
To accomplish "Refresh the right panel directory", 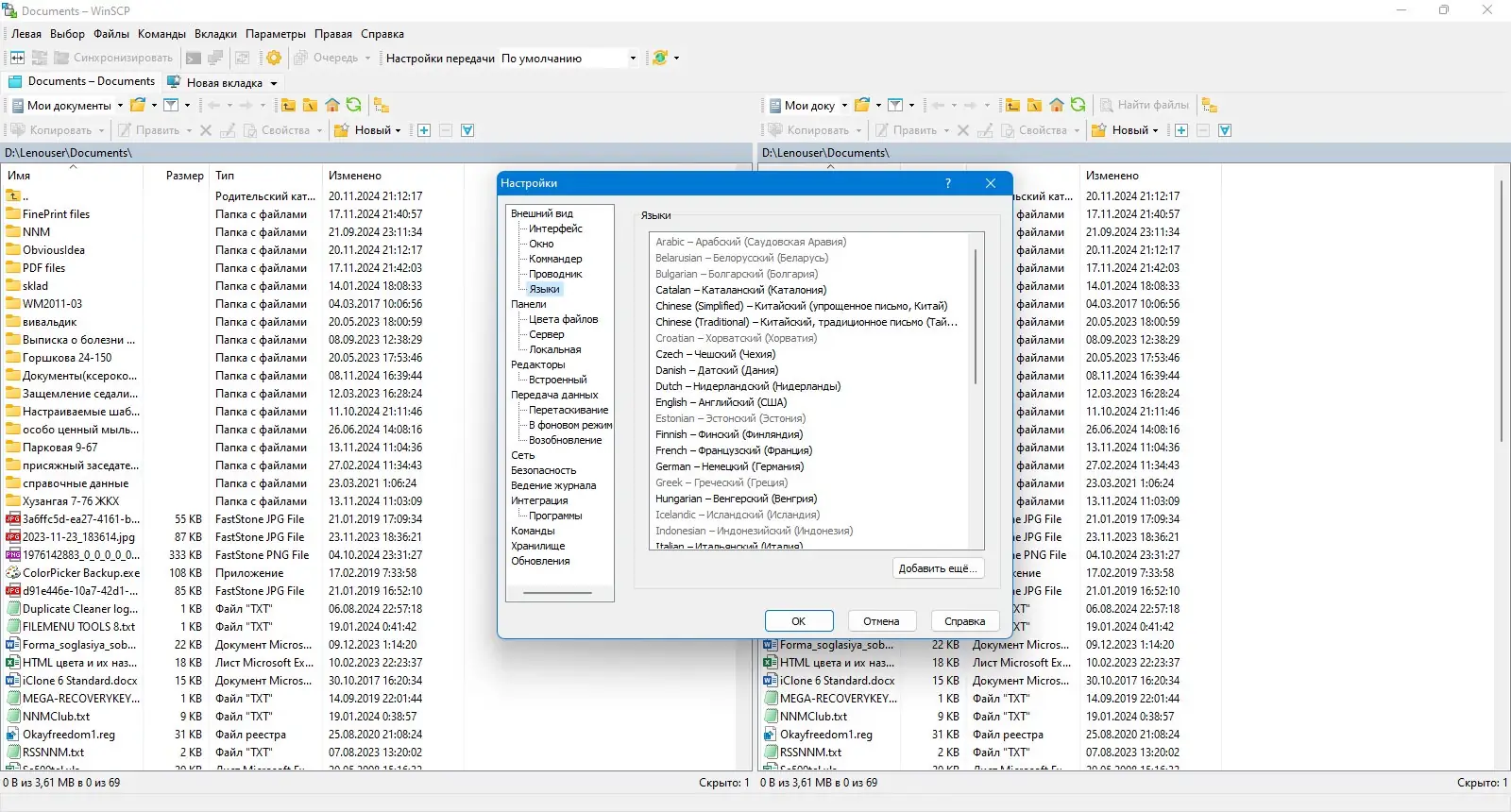I will pyautogui.click(x=1078, y=105).
